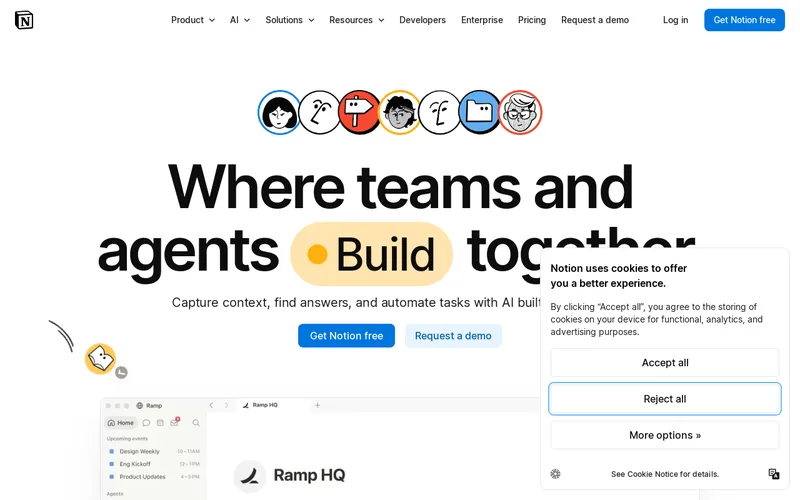This screenshot has height=500, width=800.
Task: Click the yellow open-book agent icon
Action: 101,359
